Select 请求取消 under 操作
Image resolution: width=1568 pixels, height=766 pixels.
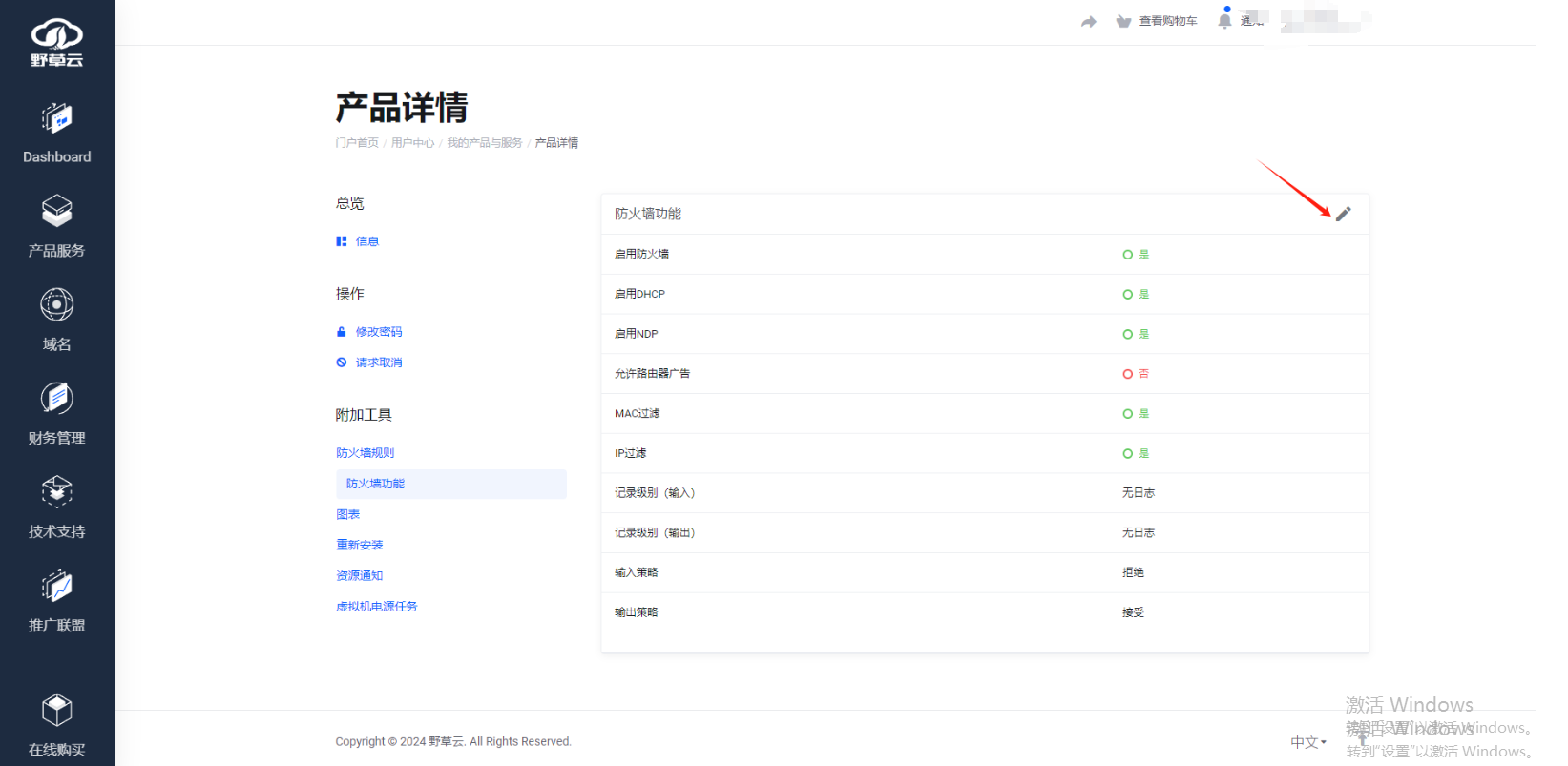[x=379, y=362]
